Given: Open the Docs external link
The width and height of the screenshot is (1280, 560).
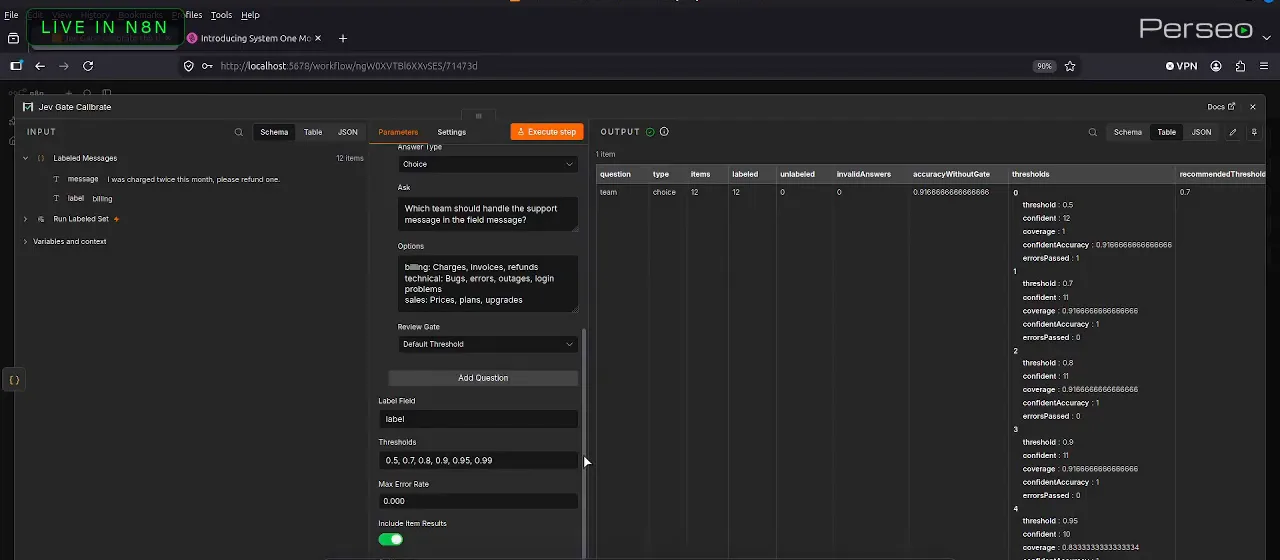Looking at the screenshot, I should [x=1221, y=107].
